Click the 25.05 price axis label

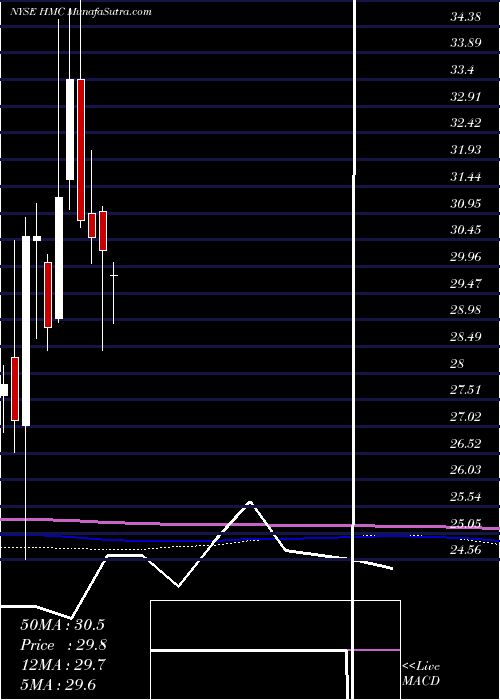pyautogui.click(x=466, y=523)
